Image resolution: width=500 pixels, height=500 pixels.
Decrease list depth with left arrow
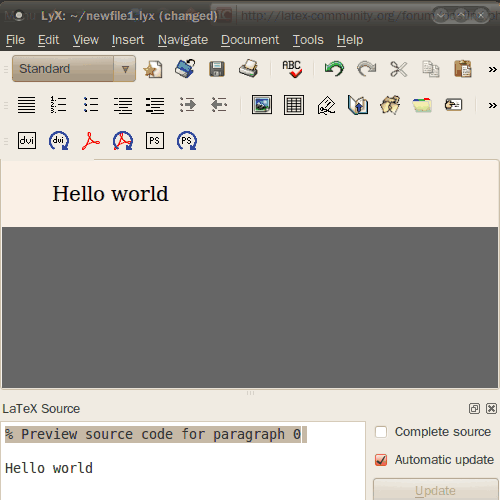click(219, 105)
